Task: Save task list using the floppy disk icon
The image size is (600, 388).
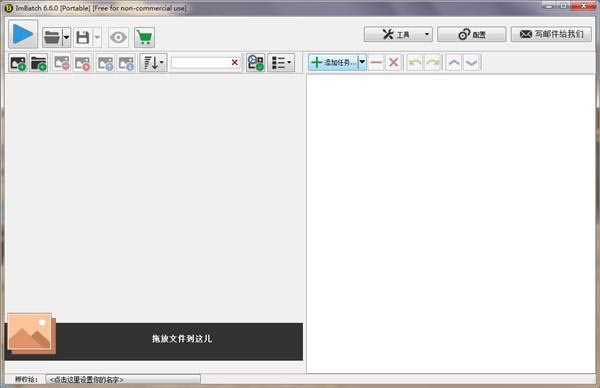Action: coord(83,37)
